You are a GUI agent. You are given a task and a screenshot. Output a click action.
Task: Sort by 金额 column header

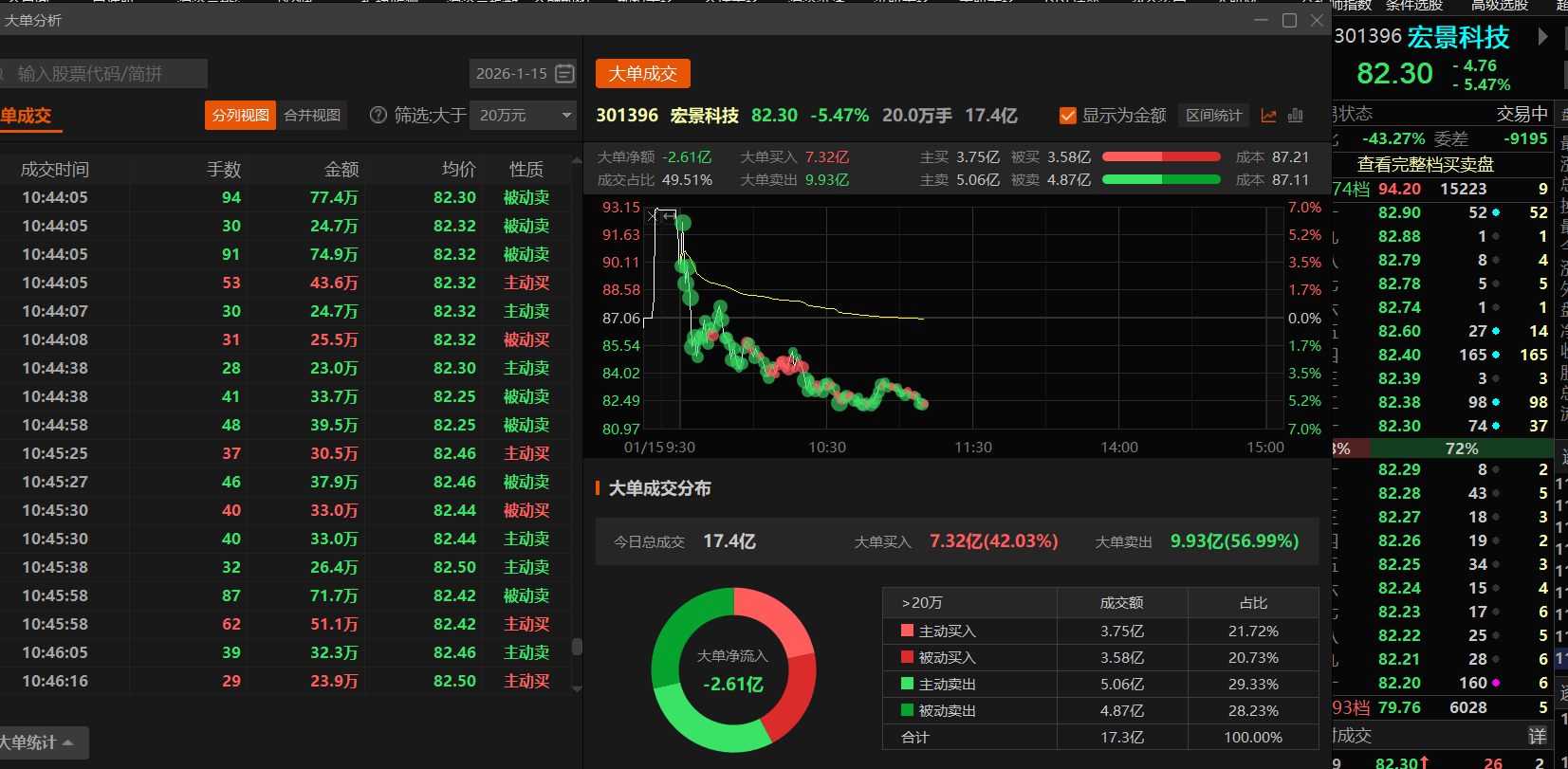[x=341, y=169]
